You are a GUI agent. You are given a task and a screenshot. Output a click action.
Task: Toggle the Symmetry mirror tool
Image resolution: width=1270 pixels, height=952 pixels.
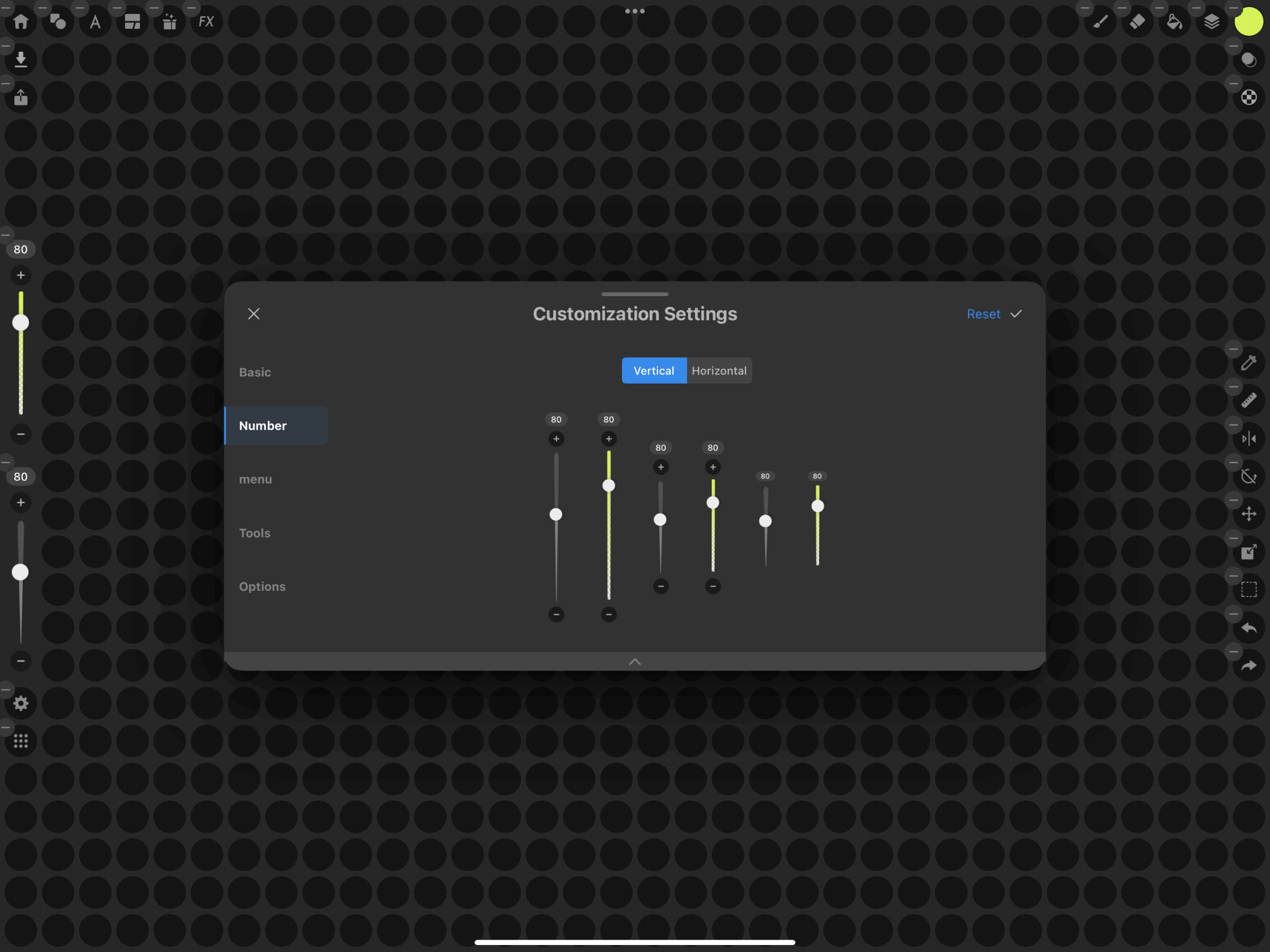pos(1249,439)
